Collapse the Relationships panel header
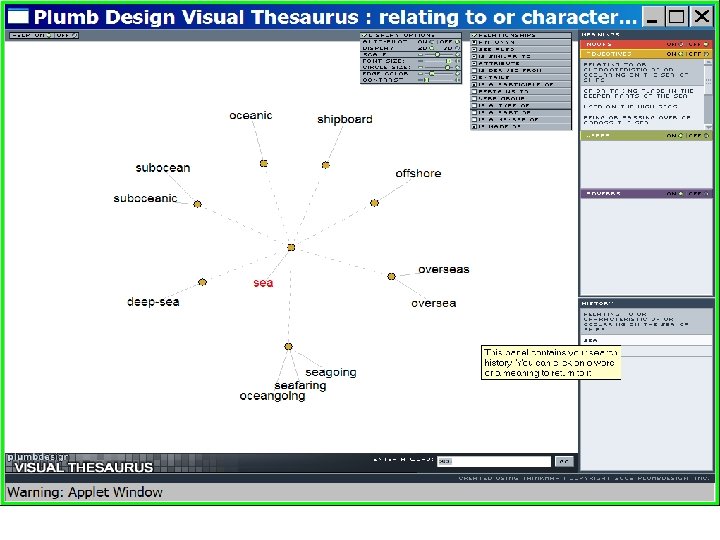Image resolution: width=720 pixels, height=540 pixels. pos(521,35)
